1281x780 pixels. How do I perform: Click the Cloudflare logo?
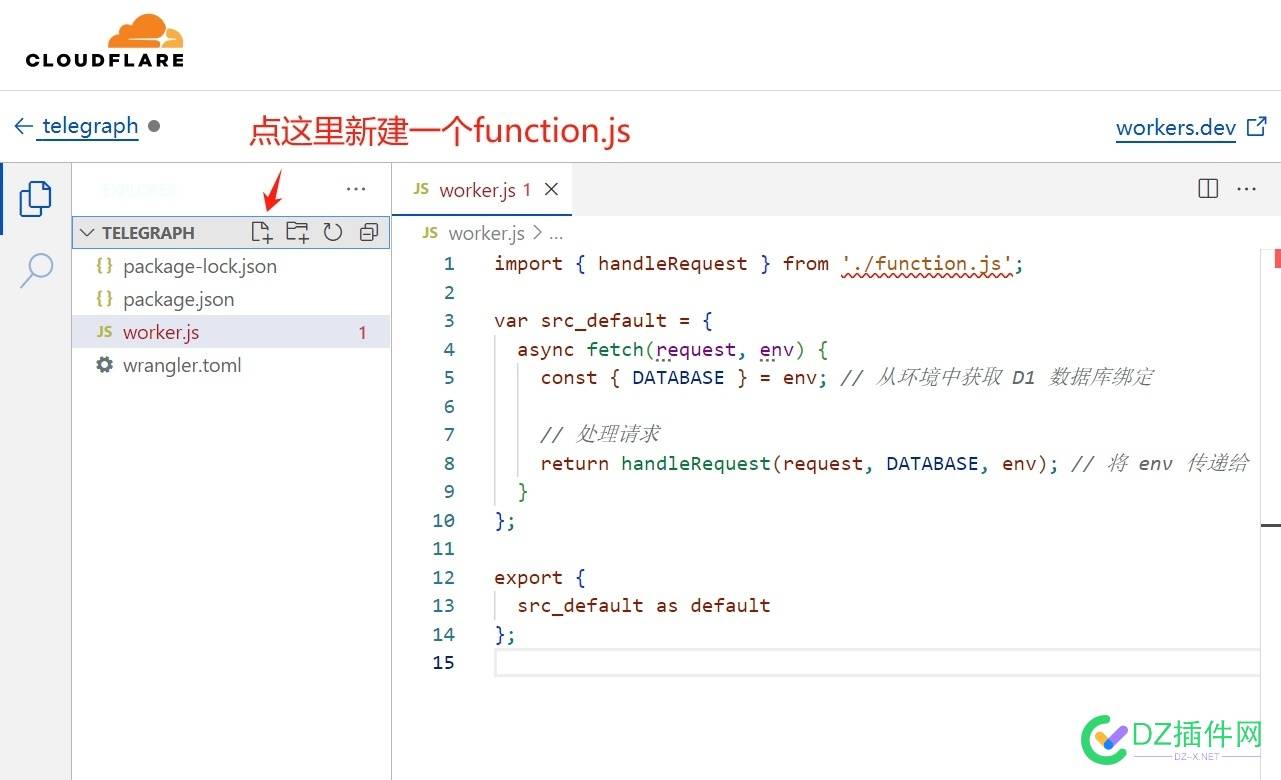pyautogui.click(x=105, y=41)
